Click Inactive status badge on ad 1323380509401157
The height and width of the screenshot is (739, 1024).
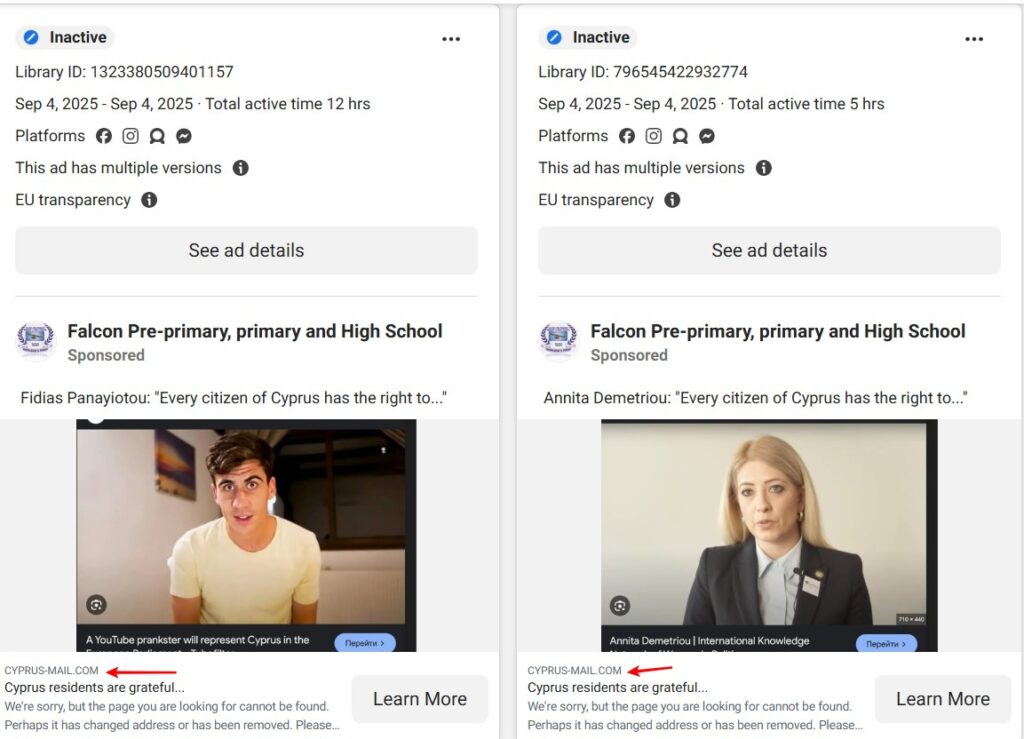(65, 37)
